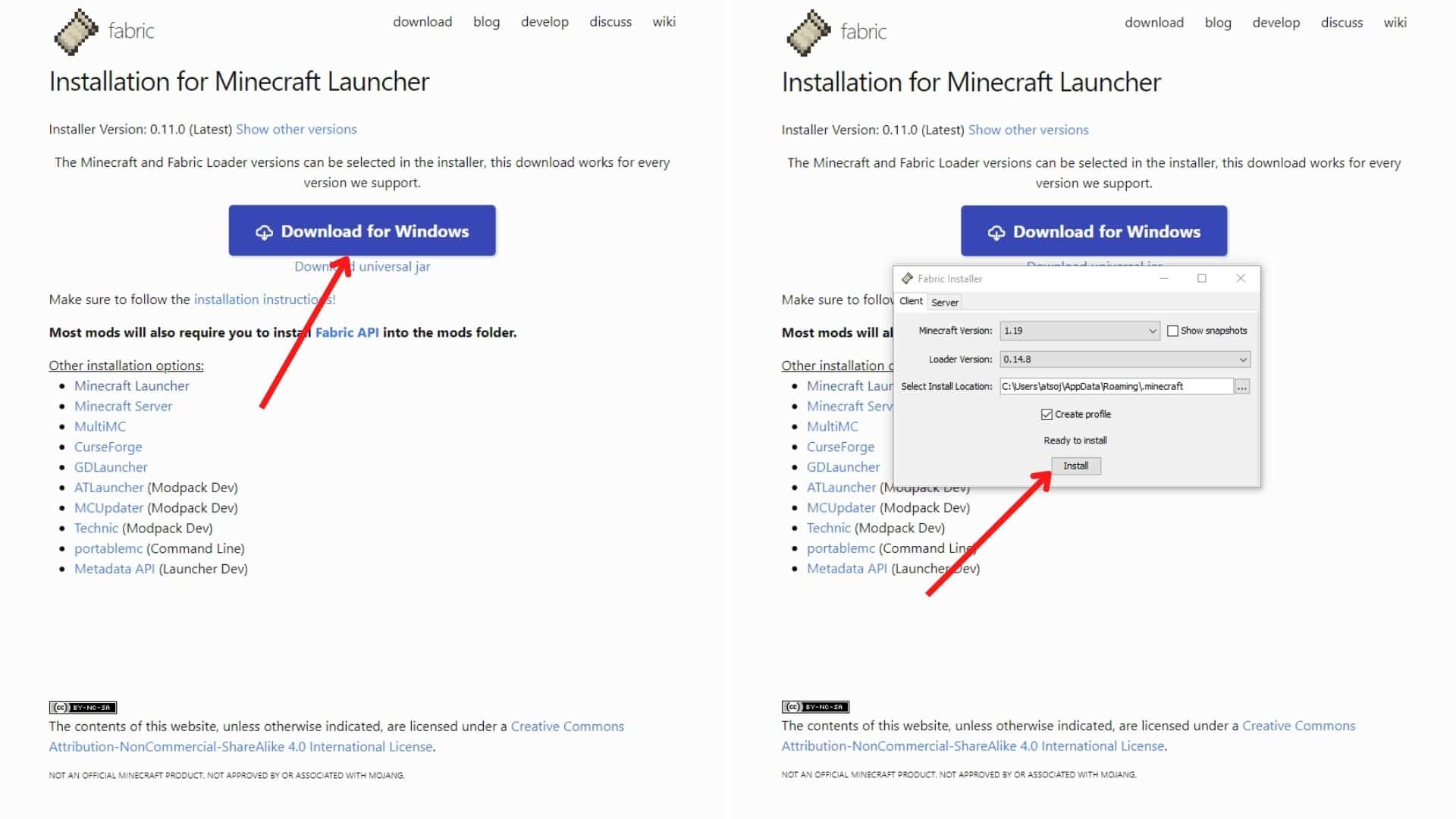Open Minecraft Server link on left page
This screenshot has width=1456, height=819.
[x=123, y=406]
